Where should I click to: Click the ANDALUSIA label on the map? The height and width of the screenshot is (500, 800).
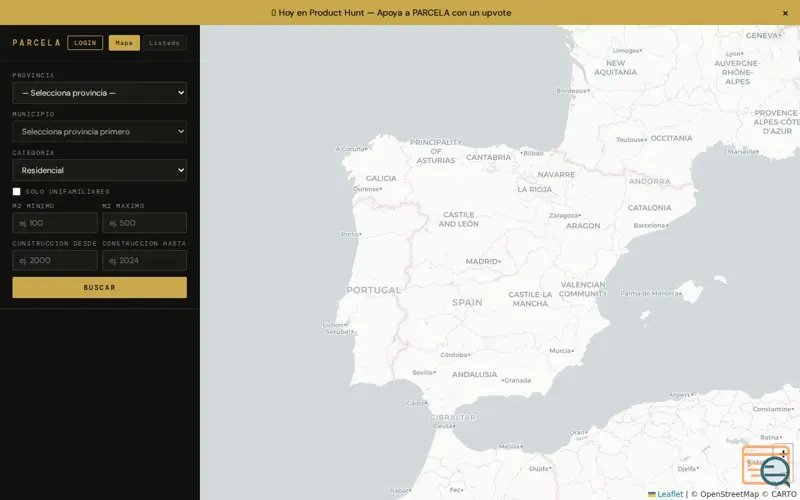474,374
